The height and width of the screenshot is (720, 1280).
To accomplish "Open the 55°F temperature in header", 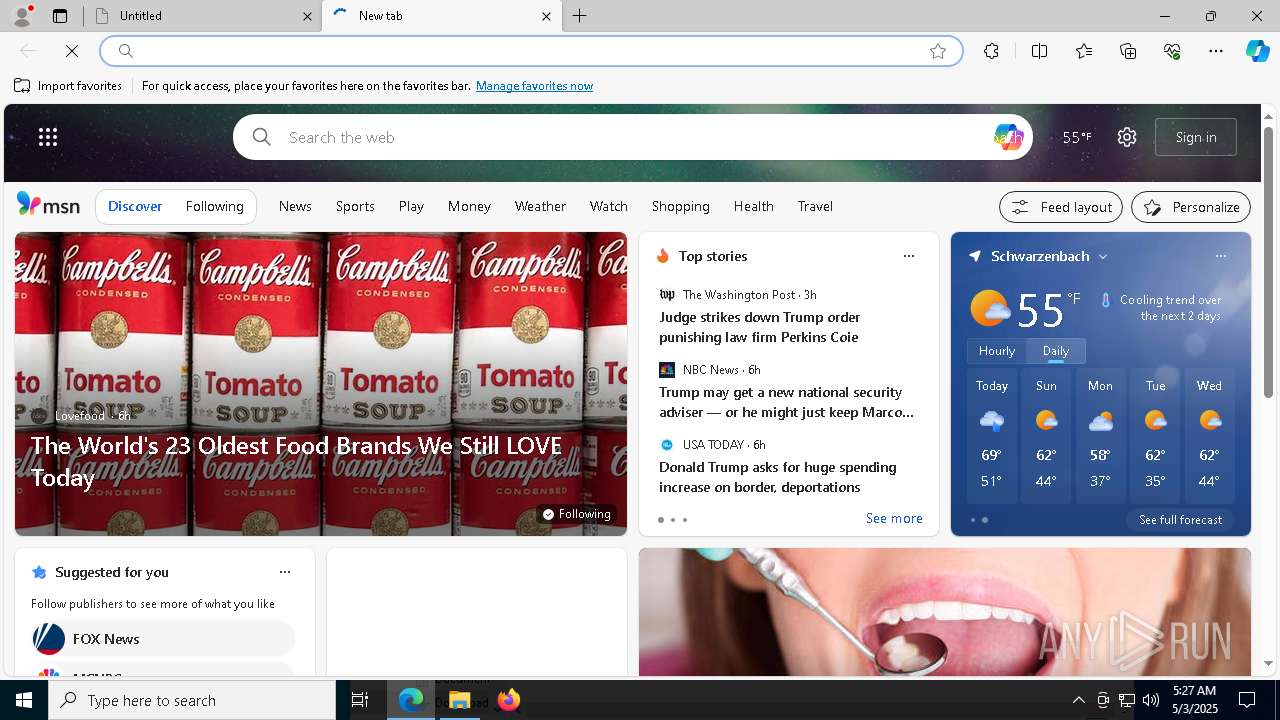I will [x=1077, y=137].
